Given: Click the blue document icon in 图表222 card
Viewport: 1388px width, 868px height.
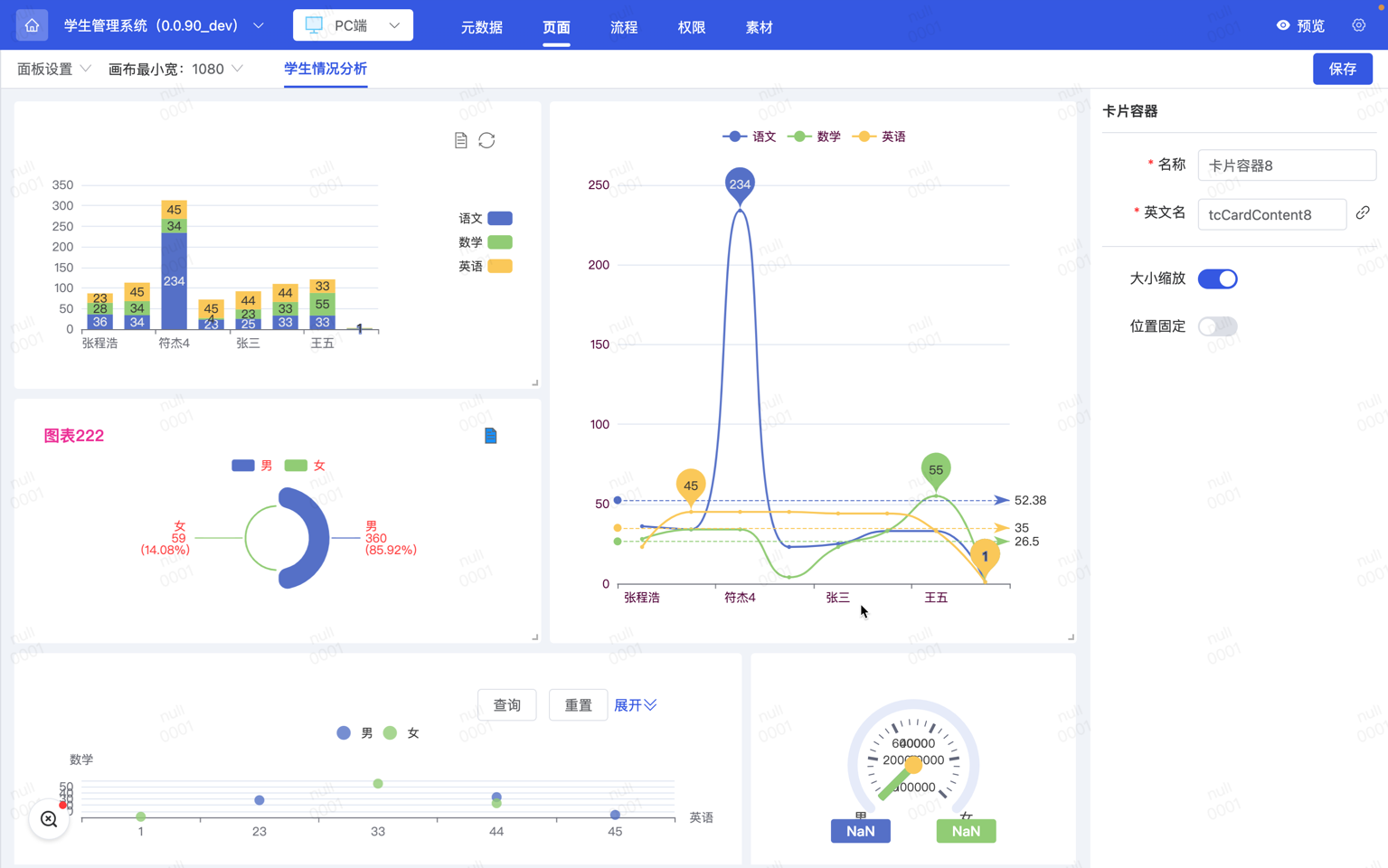Looking at the screenshot, I should tap(490, 436).
